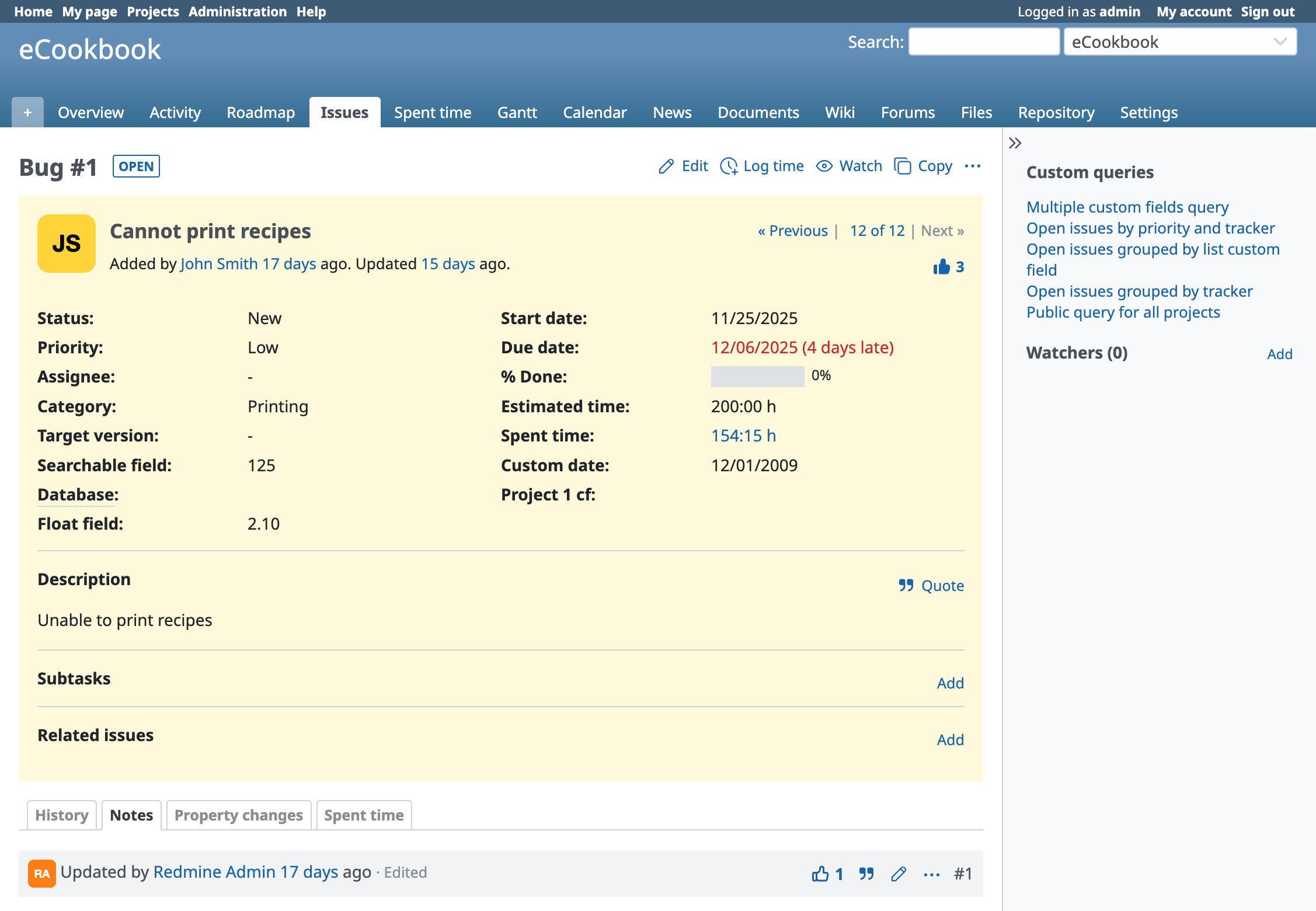This screenshot has width=1316, height=911.
Task: Click the Copy issue icon
Action: pyautogui.click(x=903, y=166)
